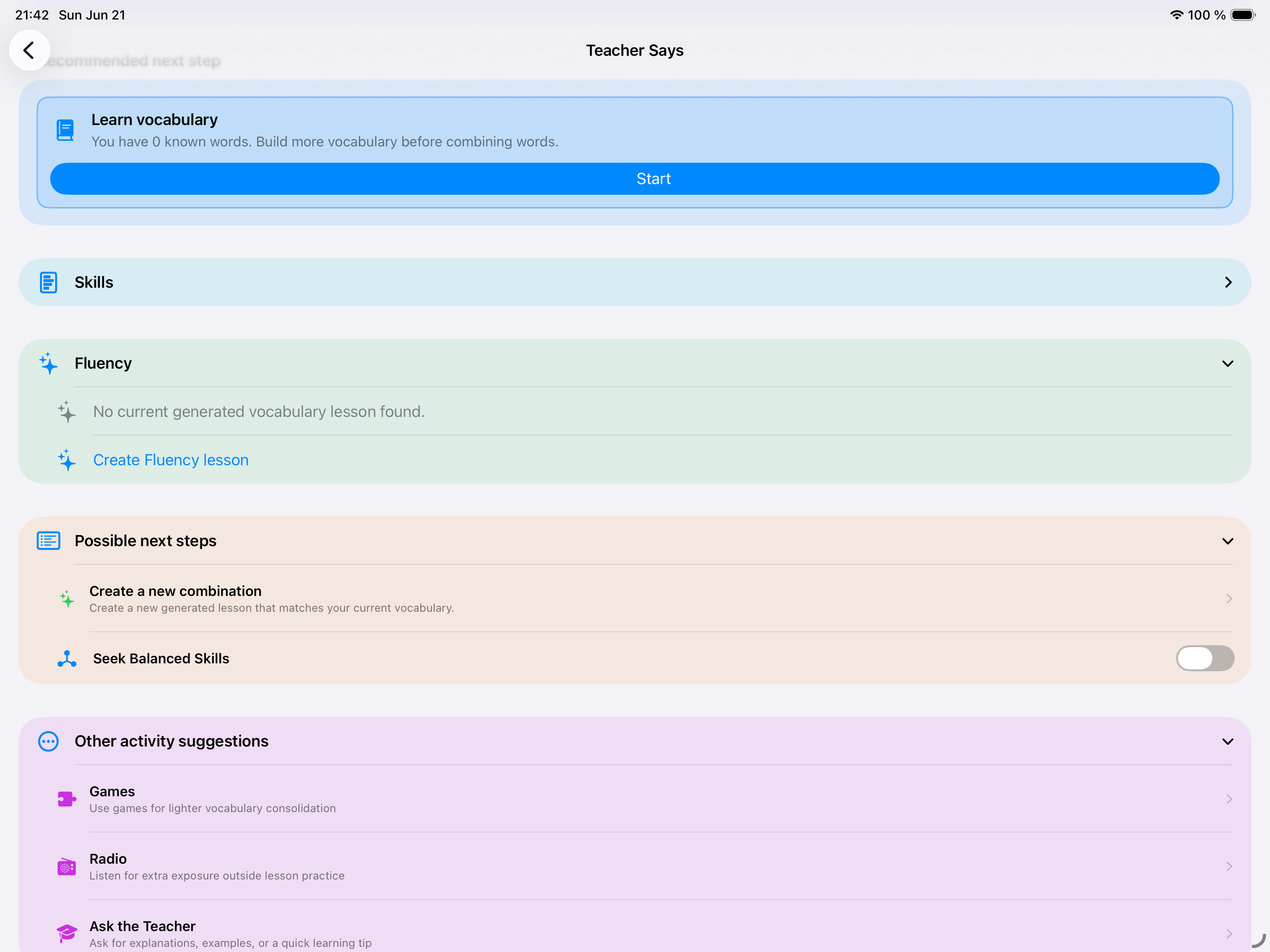Screen dimensions: 1270x952
Task: Collapse Other activity suggestions chevron
Action: [x=1228, y=741]
